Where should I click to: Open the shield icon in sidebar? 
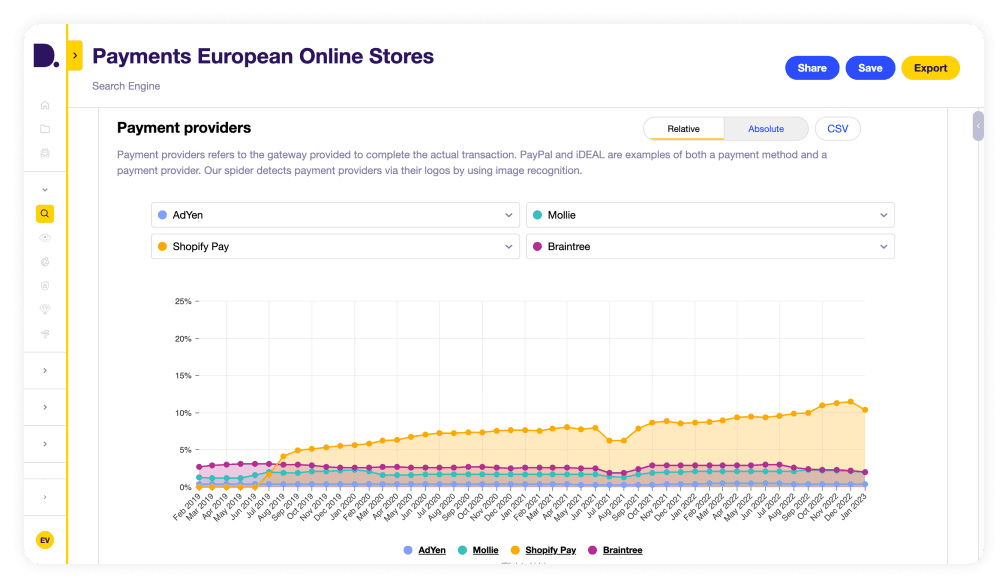click(45, 285)
